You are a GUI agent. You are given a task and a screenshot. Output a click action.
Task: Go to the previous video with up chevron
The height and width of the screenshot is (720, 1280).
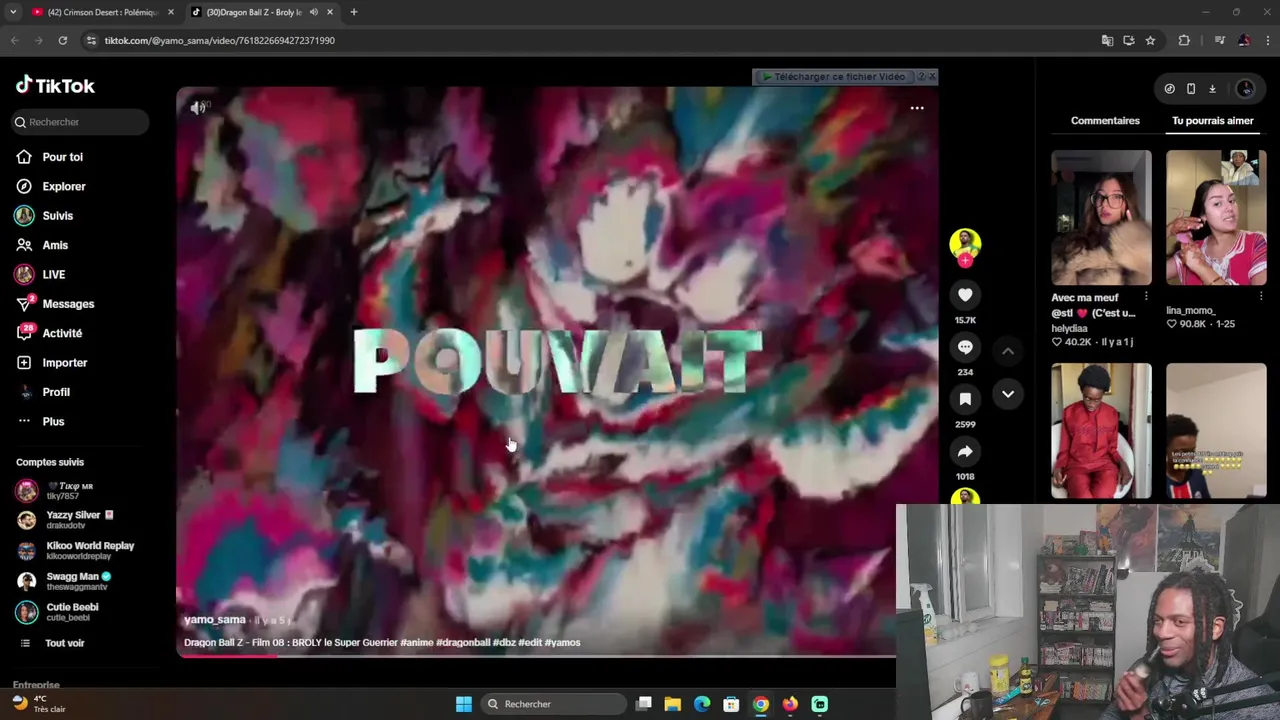coord(1008,351)
